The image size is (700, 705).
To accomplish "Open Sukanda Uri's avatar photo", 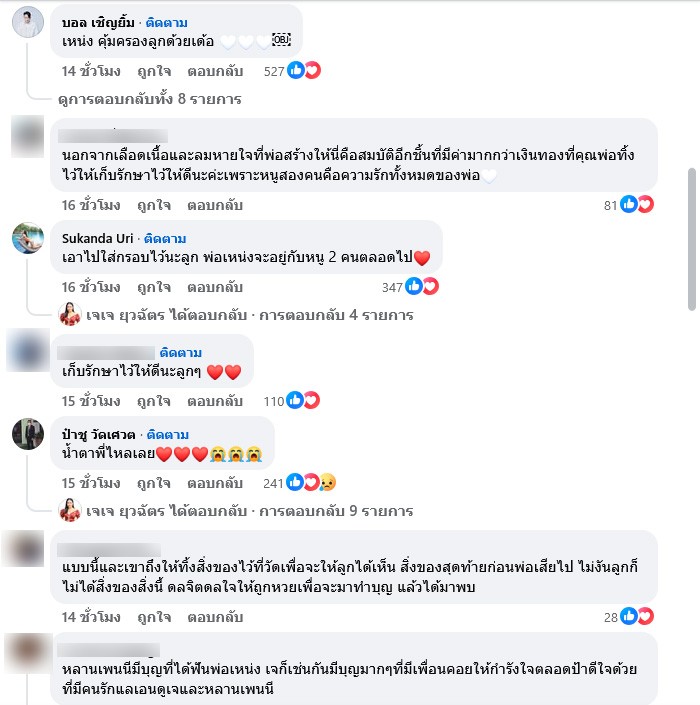I will (x=28, y=238).
